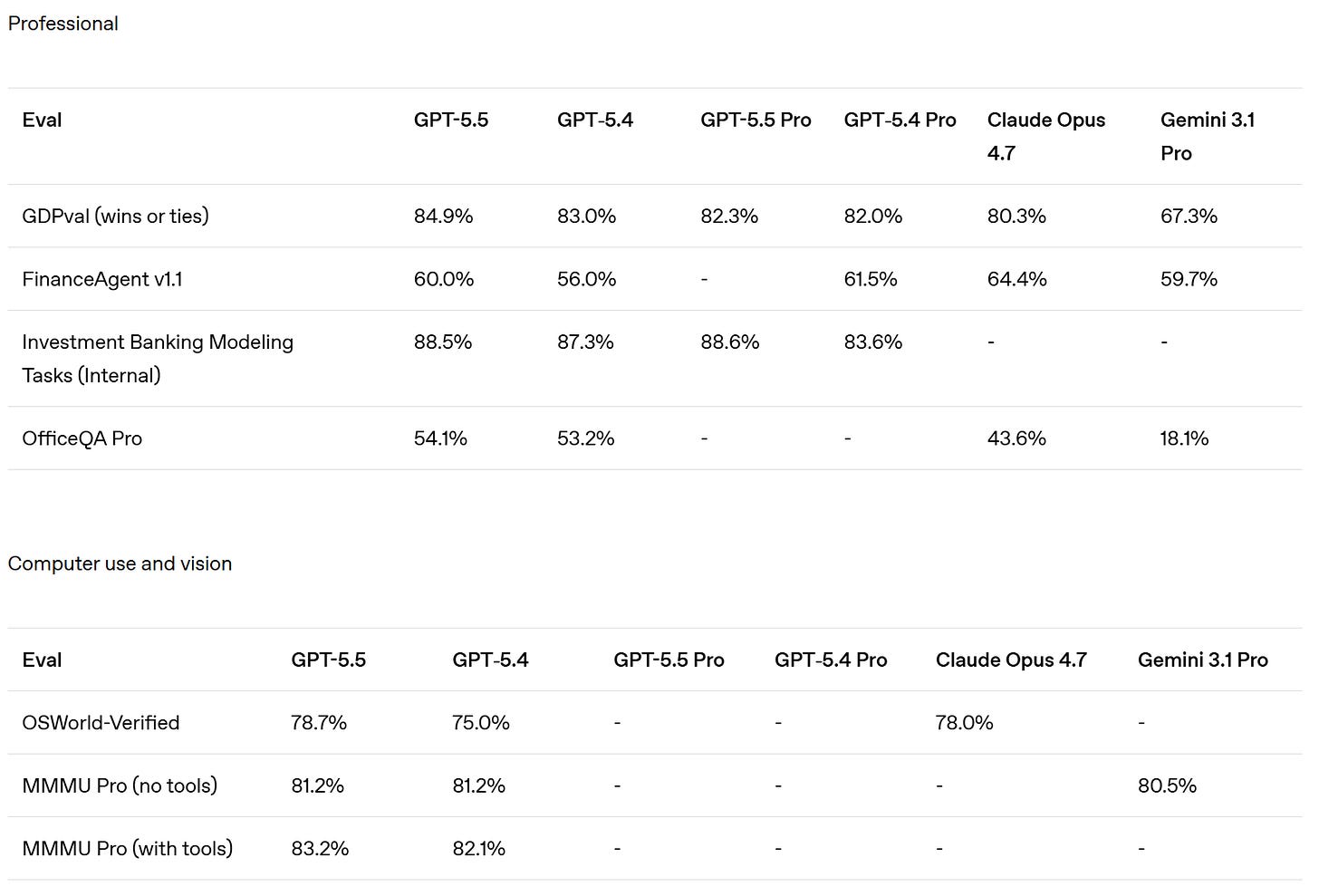The height and width of the screenshot is (896, 1319).
Task: Click Claude Opus 4.7 header in Professional table
Action: [1045, 136]
